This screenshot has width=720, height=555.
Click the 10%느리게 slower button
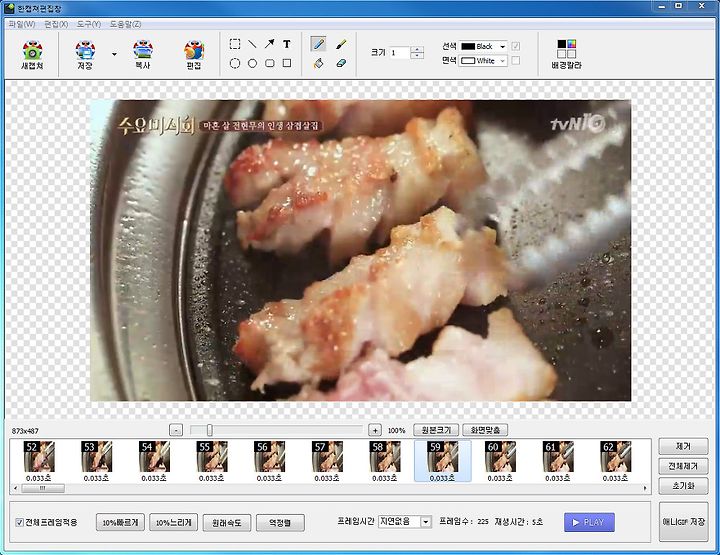click(x=174, y=522)
